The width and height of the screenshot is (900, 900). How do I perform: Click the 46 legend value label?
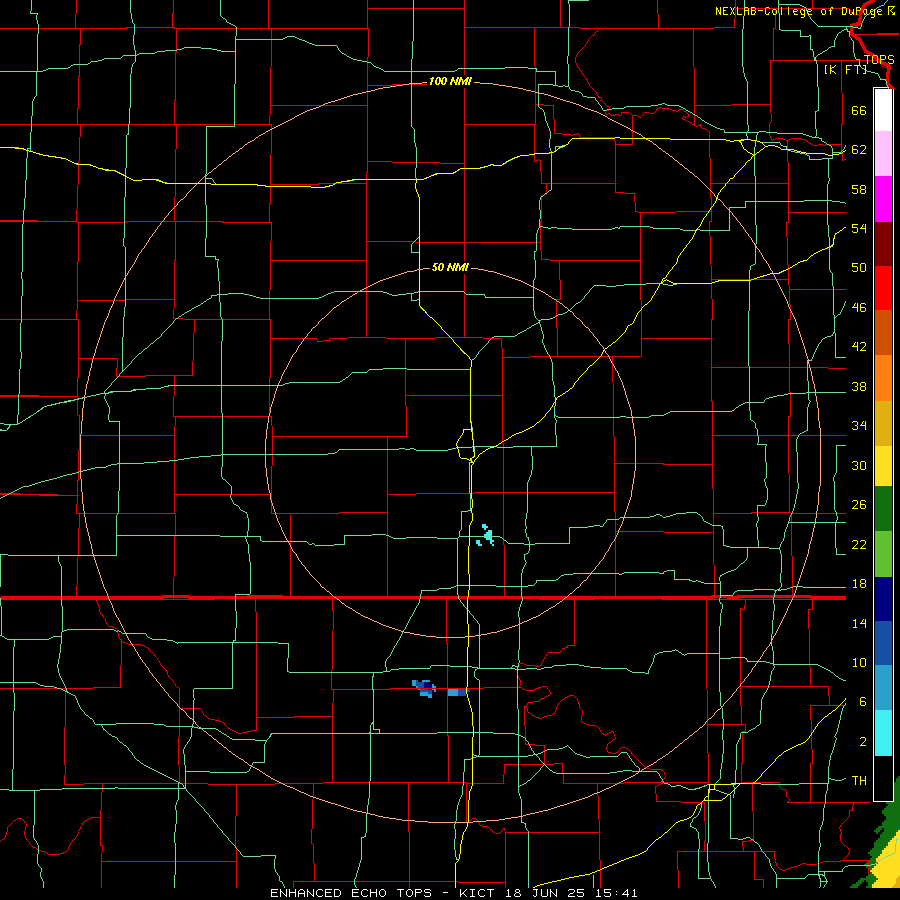[x=859, y=308]
